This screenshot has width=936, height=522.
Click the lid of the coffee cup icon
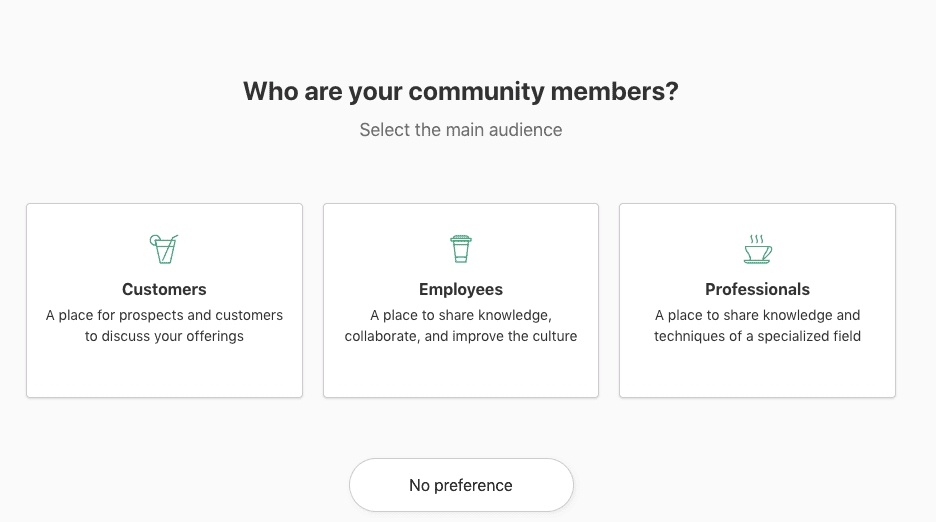click(x=461, y=238)
